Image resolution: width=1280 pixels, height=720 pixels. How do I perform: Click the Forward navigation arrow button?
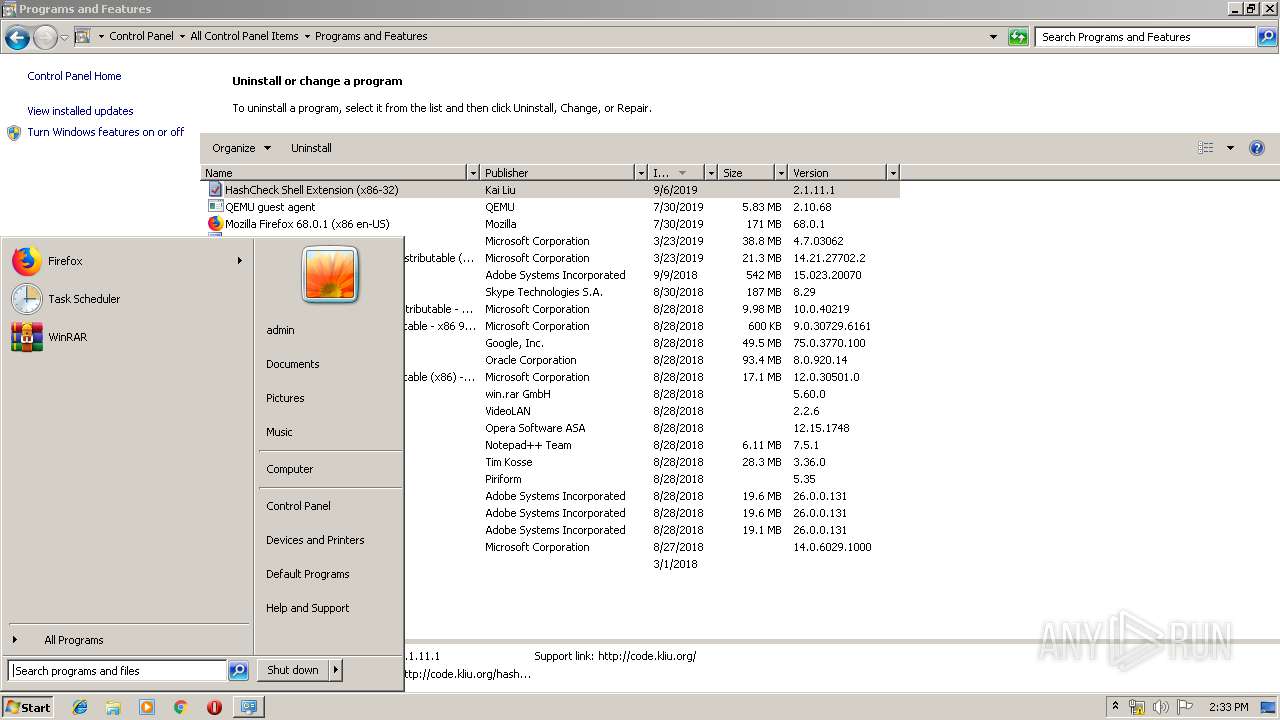(45, 38)
